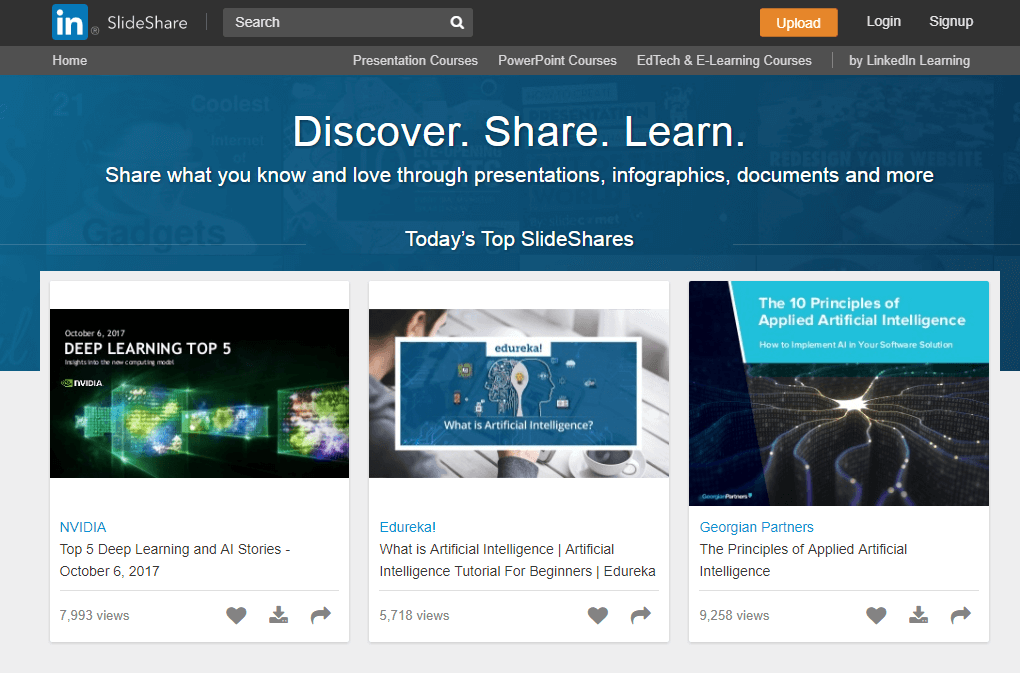Image resolution: width=1020 pixels, height=673 pixels.
Task: Click the 9,258 views count
Action: point(734,615)
